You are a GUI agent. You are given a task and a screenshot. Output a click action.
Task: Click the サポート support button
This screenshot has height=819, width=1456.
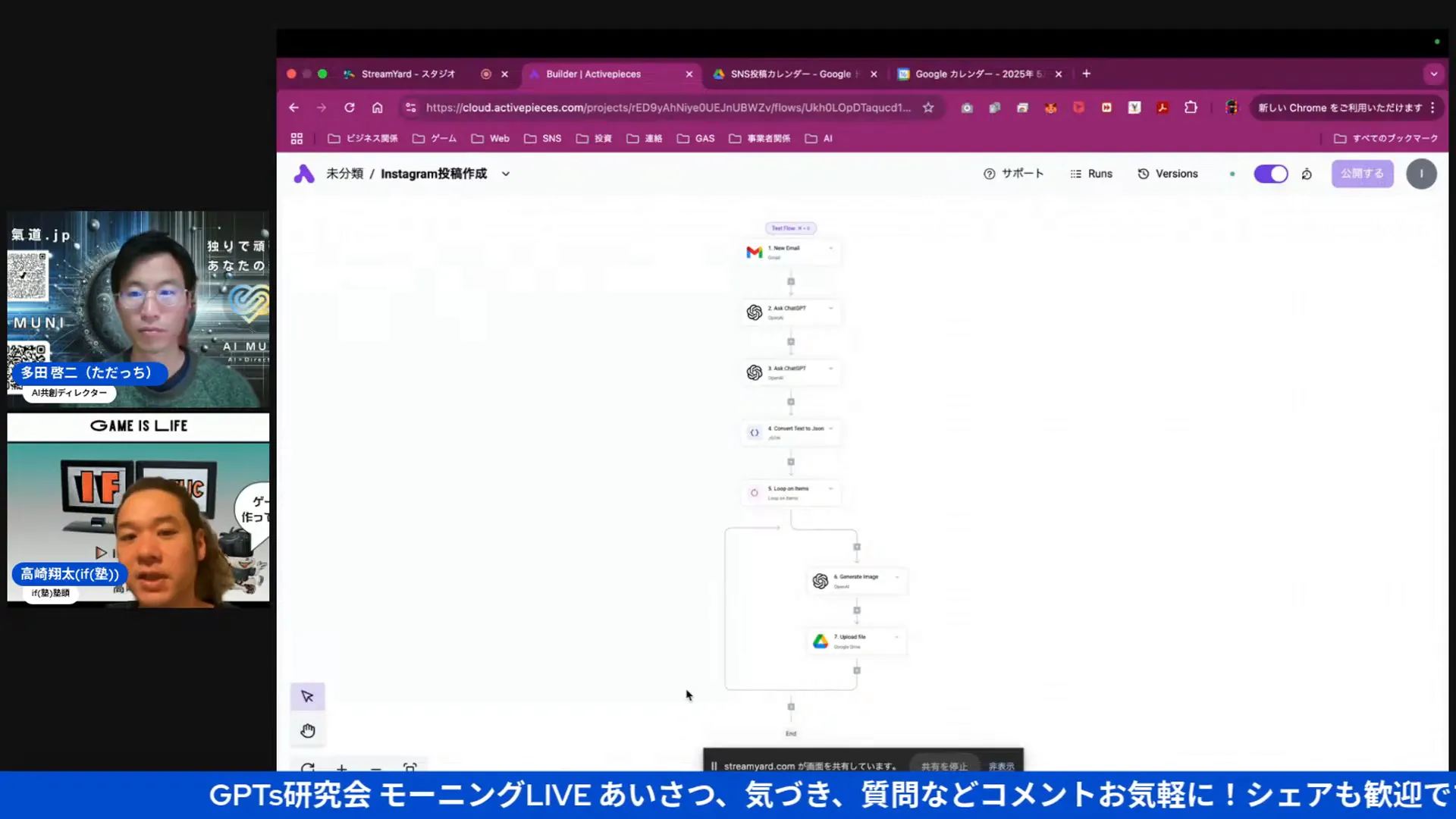click(1013, 174)
